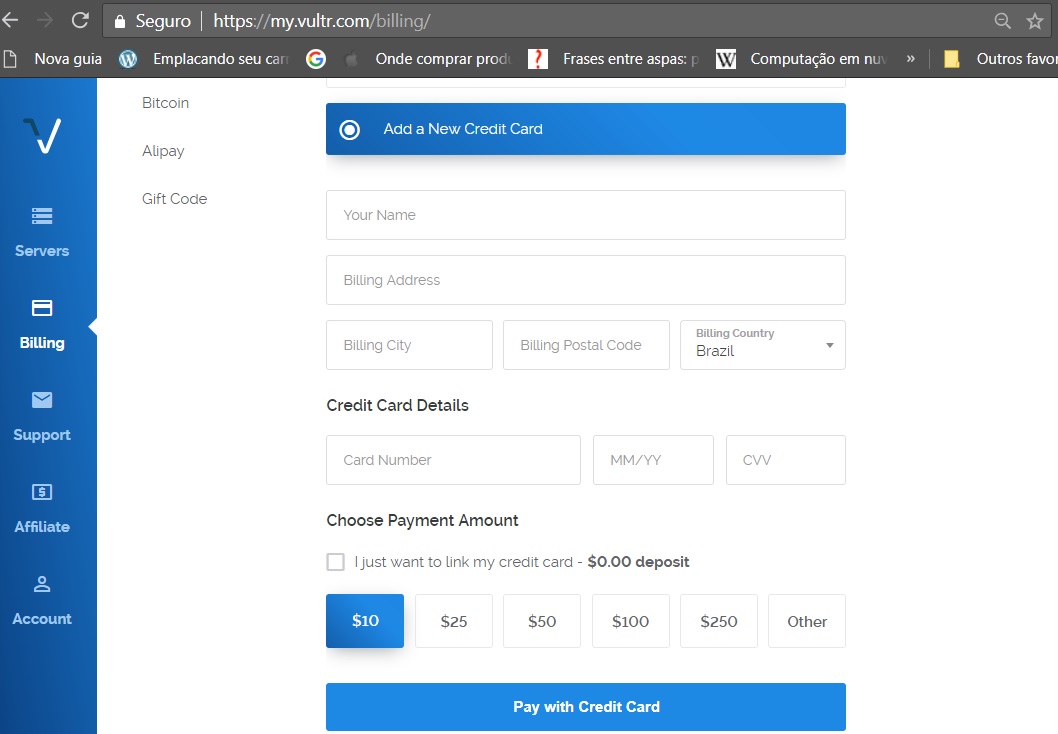The width and height of the screenshot is (1058, 734).
Task: Open the Outros favoritos folder icon
Action: (952, 59)
